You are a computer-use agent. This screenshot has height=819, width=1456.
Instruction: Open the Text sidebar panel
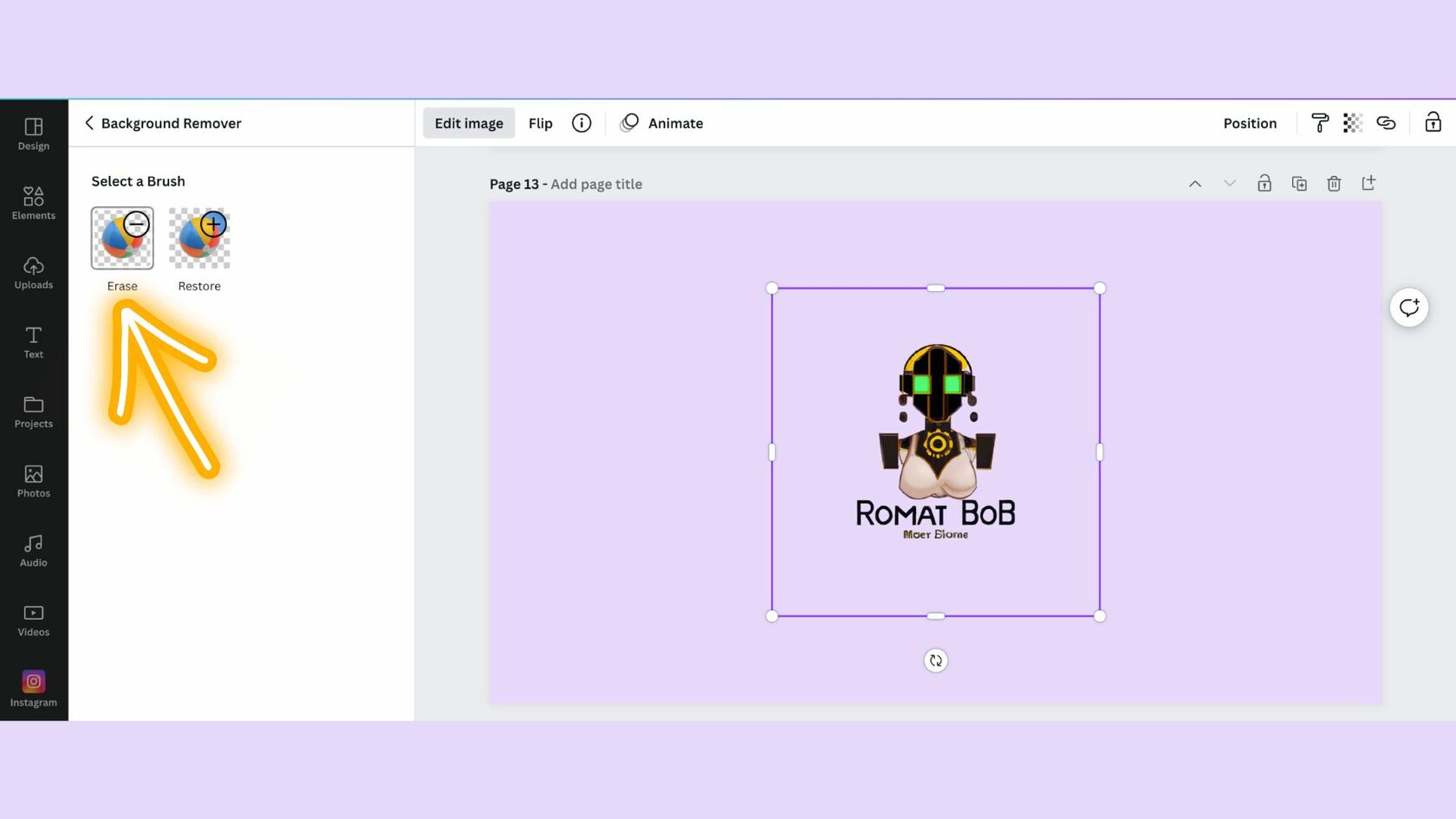pos(34,342)
